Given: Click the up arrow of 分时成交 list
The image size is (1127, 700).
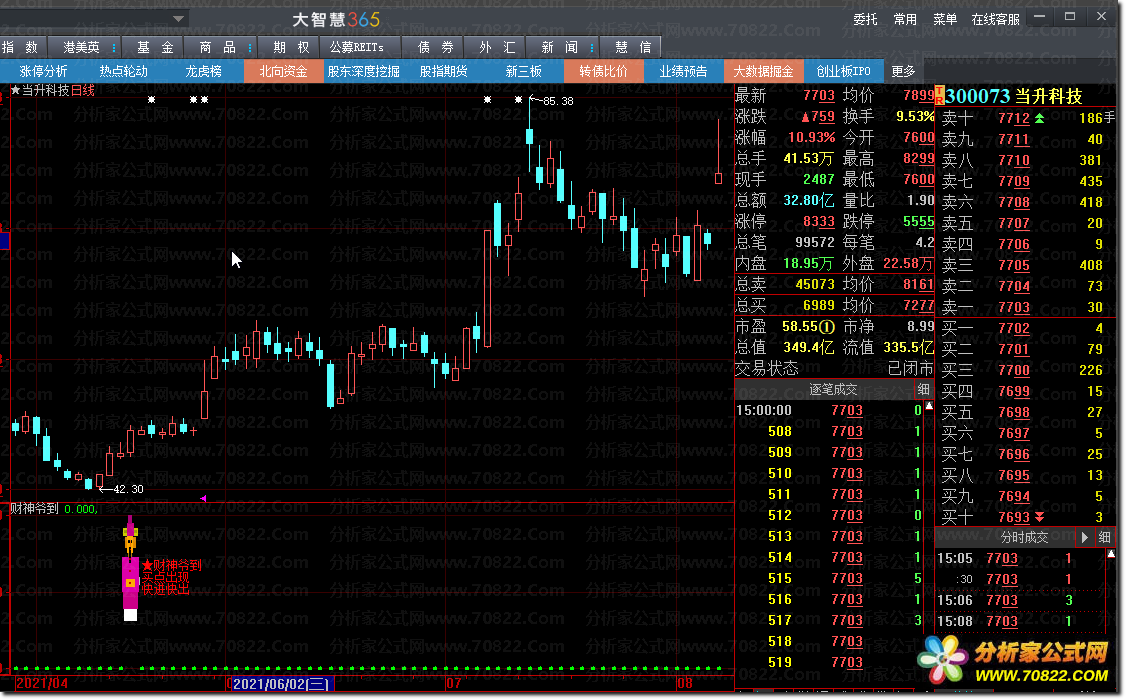Looking at the screenshot, I should tap(1110, 553).
